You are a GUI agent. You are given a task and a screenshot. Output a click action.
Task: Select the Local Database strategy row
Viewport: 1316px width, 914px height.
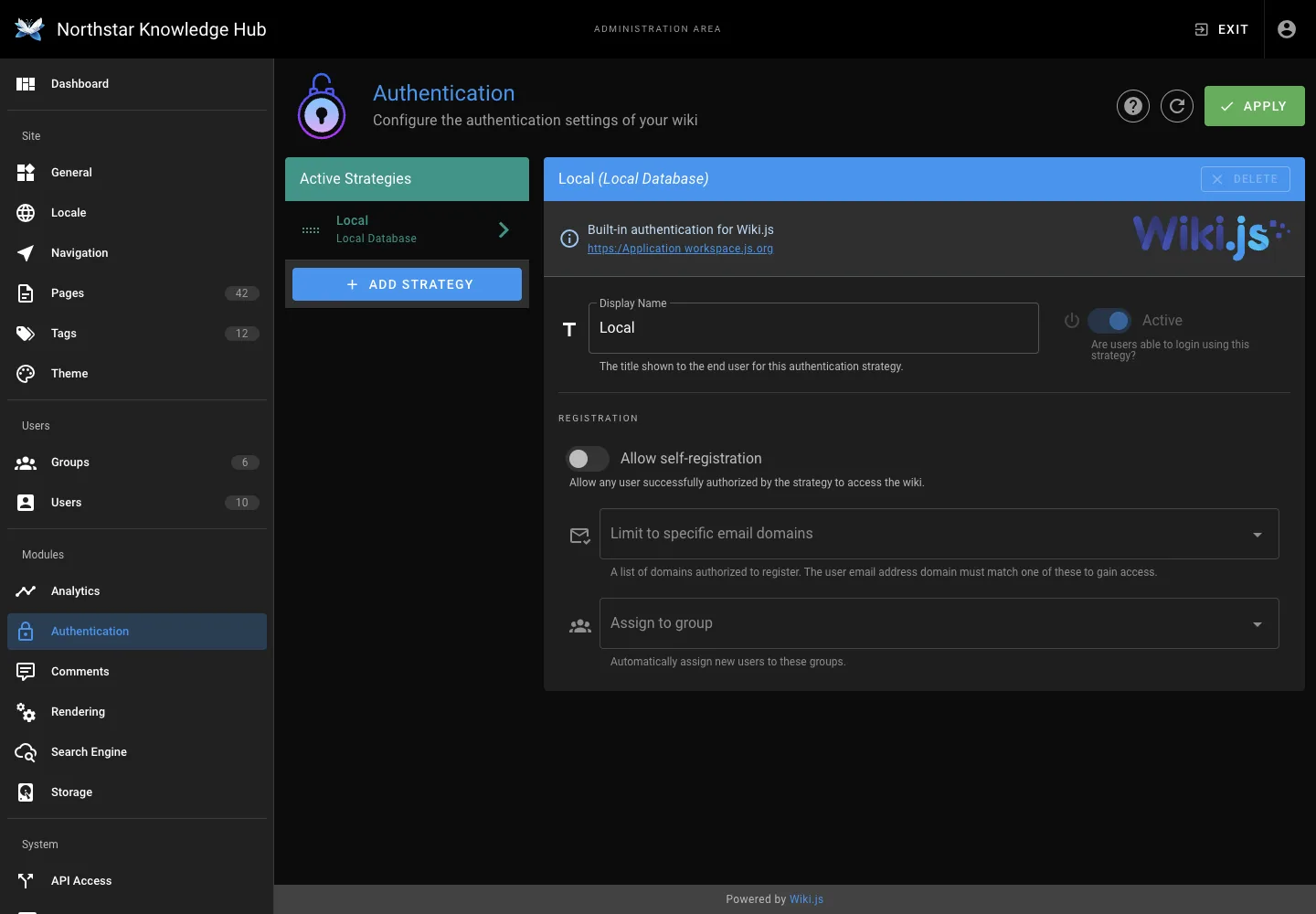[407, 230]
